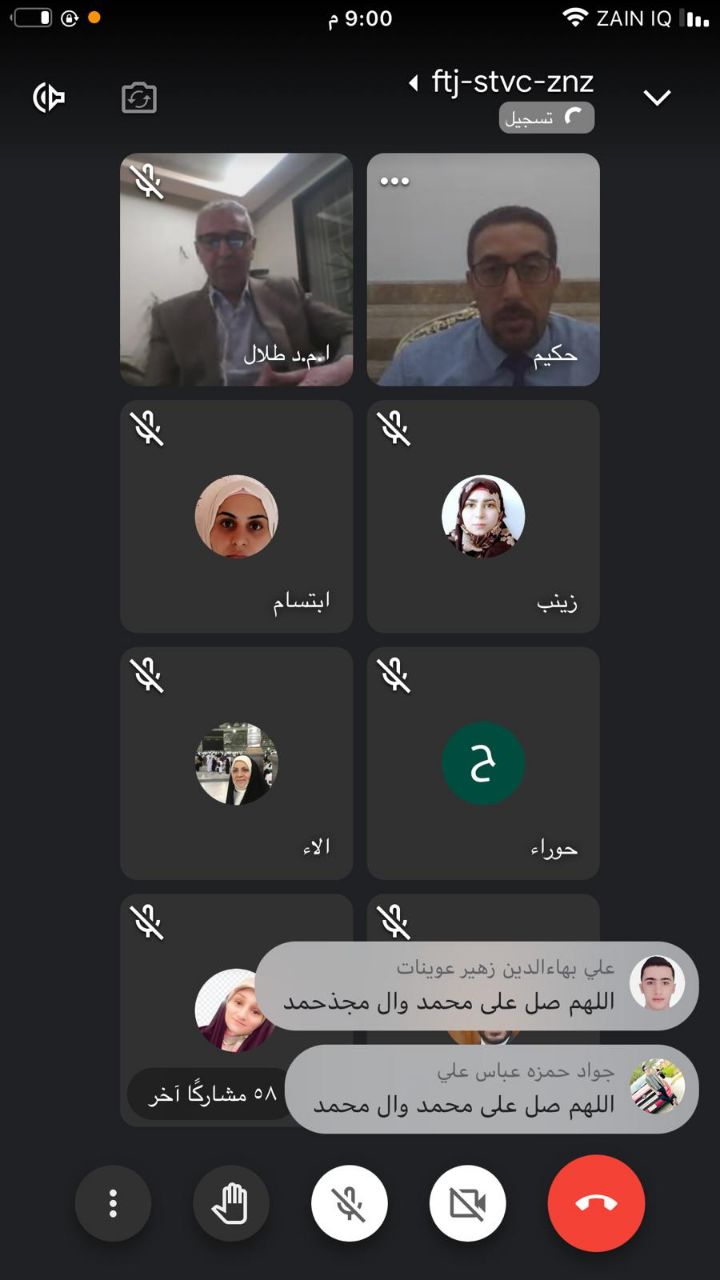Raise hand using the hand icon
720x1280 pixels.
click(x=231, y=1203)
